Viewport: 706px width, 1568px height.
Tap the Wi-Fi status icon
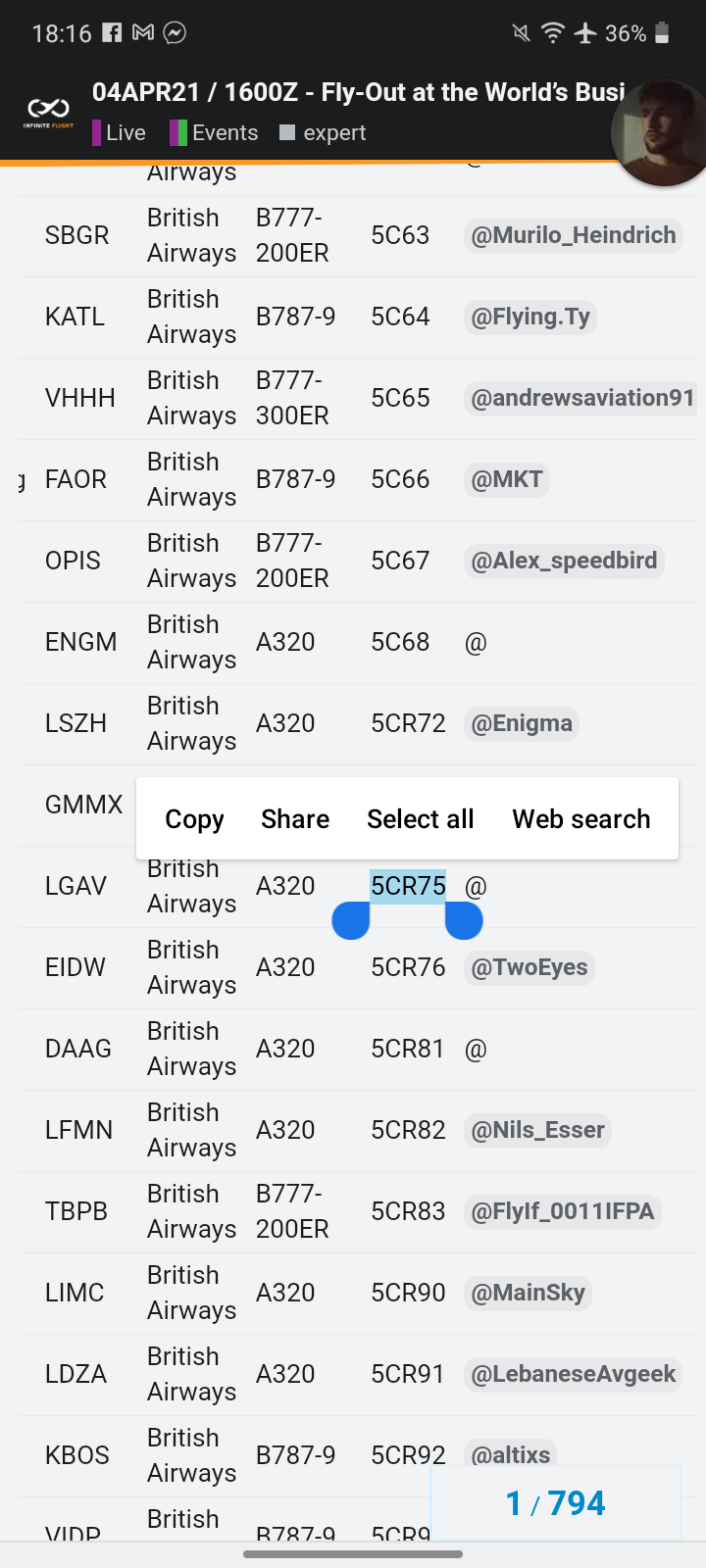pyautogui.click(x=553, y=32)
